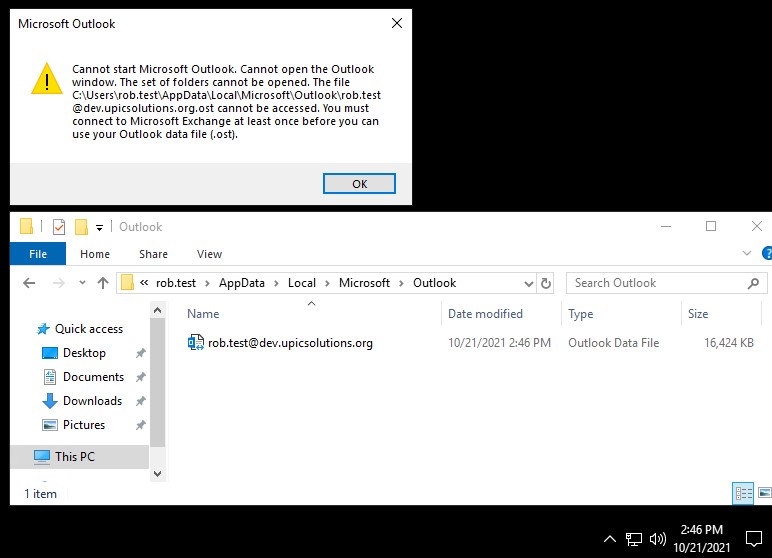This screenshot has height=558, width=772.
Task: Switch to the Share ribbon tab
Action: coord(153,254)
